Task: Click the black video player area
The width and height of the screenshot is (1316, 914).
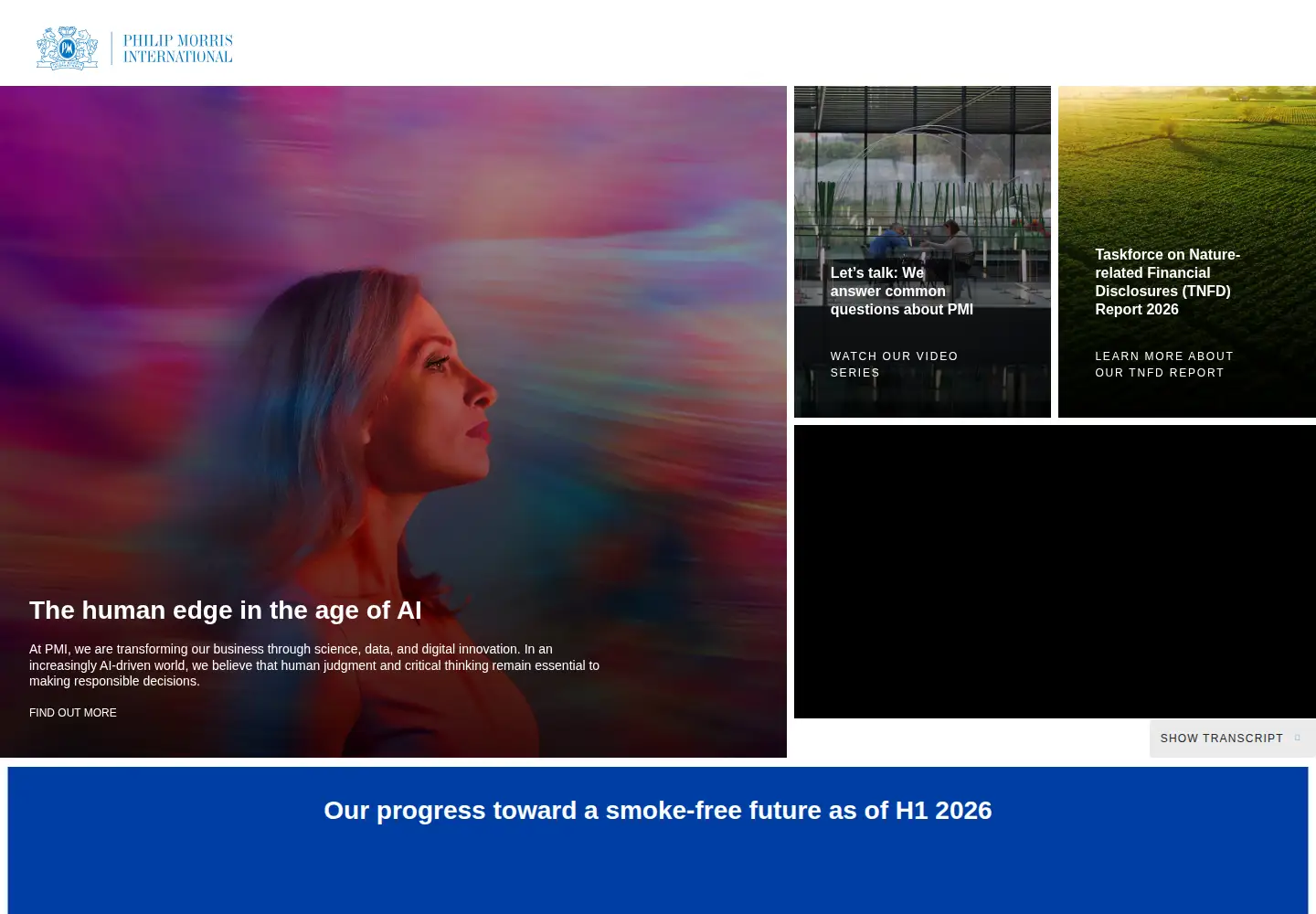Action: pos(1055,572)
